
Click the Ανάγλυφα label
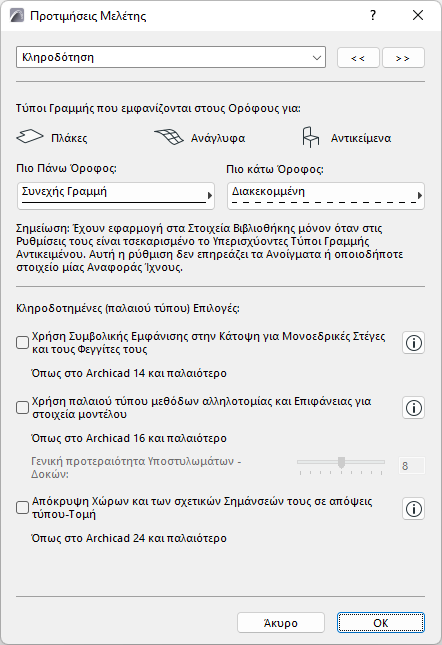click(x=218, y=138)
